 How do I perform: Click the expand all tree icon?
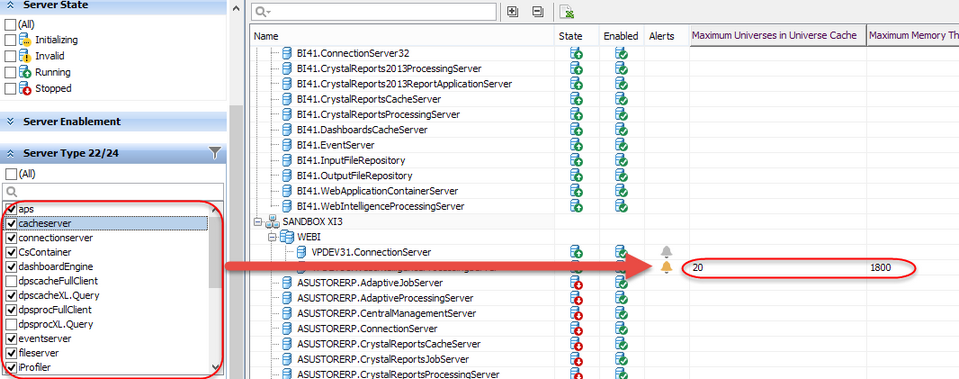pyautogui.click(x=513, y=12)
